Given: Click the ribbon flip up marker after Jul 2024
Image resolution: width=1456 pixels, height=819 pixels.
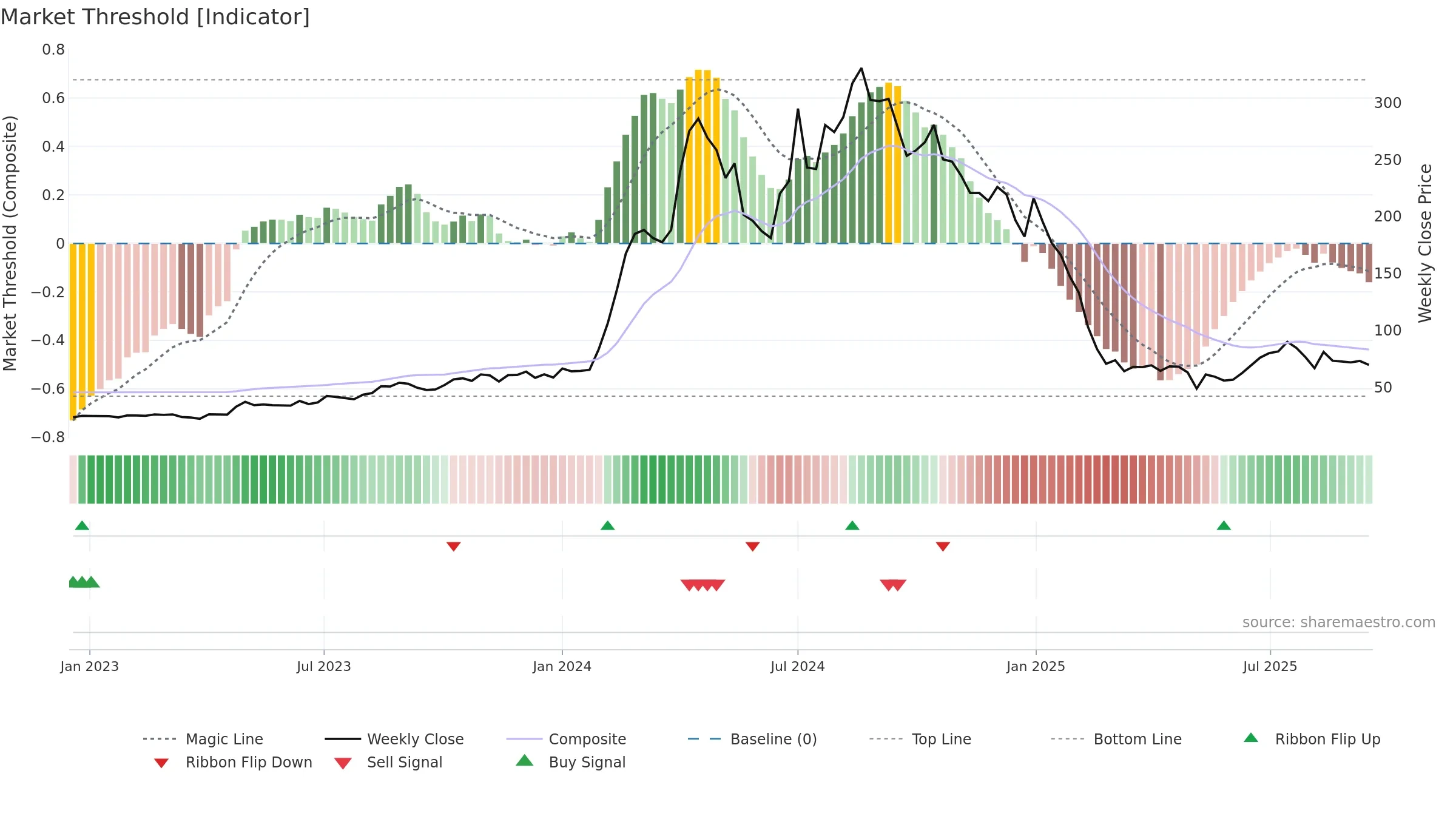Looking at the screenshot, I should [852, 525].
